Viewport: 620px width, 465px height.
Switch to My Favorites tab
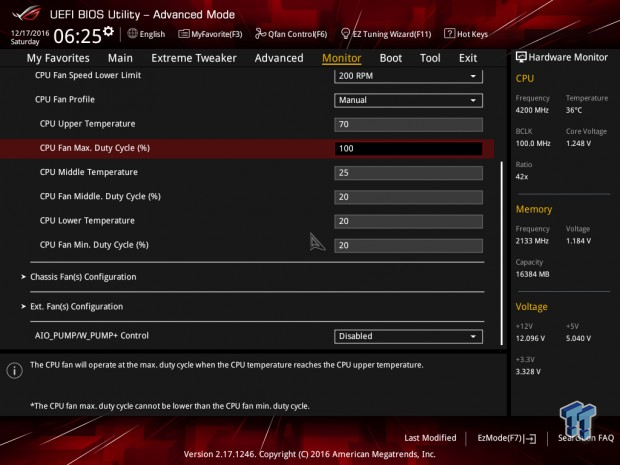pos(58,58)
